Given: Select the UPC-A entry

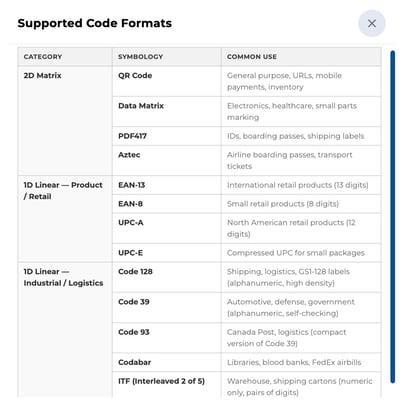Looking at the screenshot, I should pyautogui.click(x=131, y=223).
